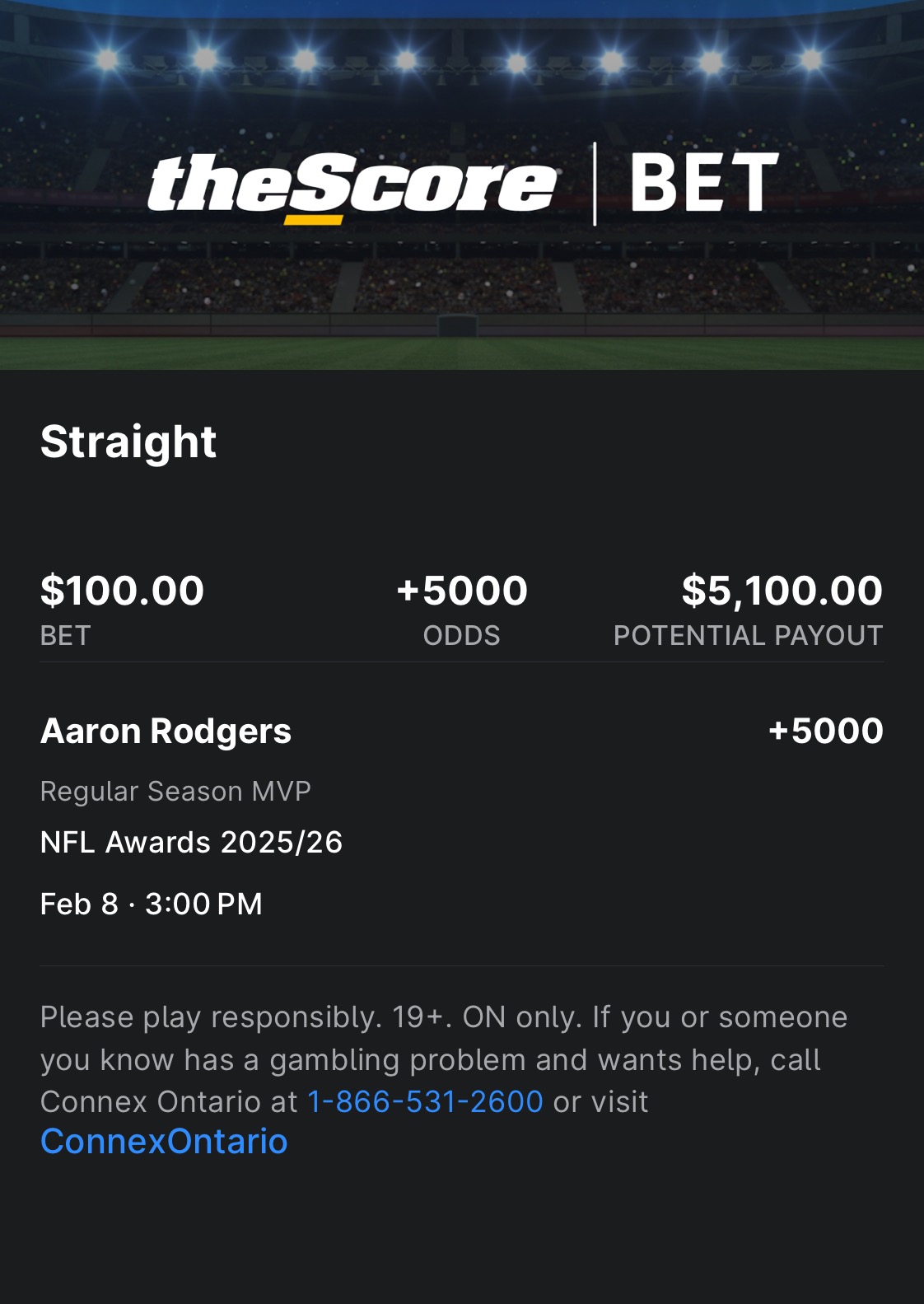This screenshot has height=1304, width=924.
Task: Click the POTENTIAL PAYOUT label
Action: pos(748,636)
